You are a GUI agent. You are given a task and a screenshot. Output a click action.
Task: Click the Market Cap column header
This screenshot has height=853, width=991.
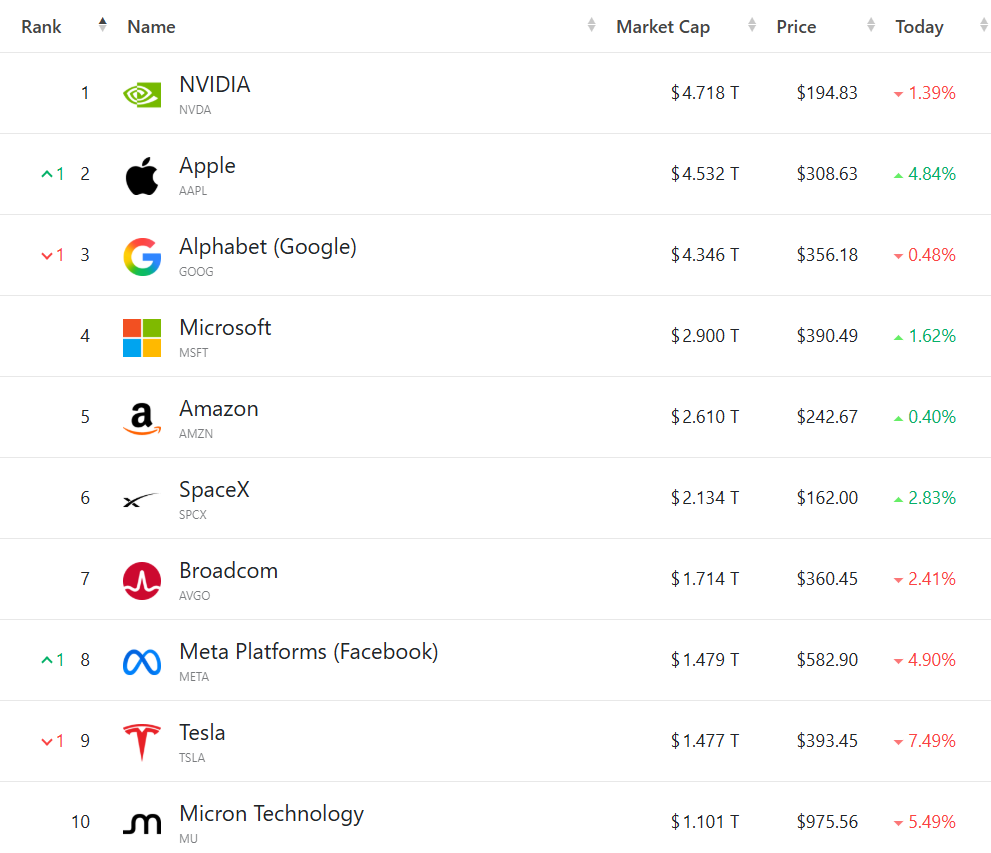(663, 27)
